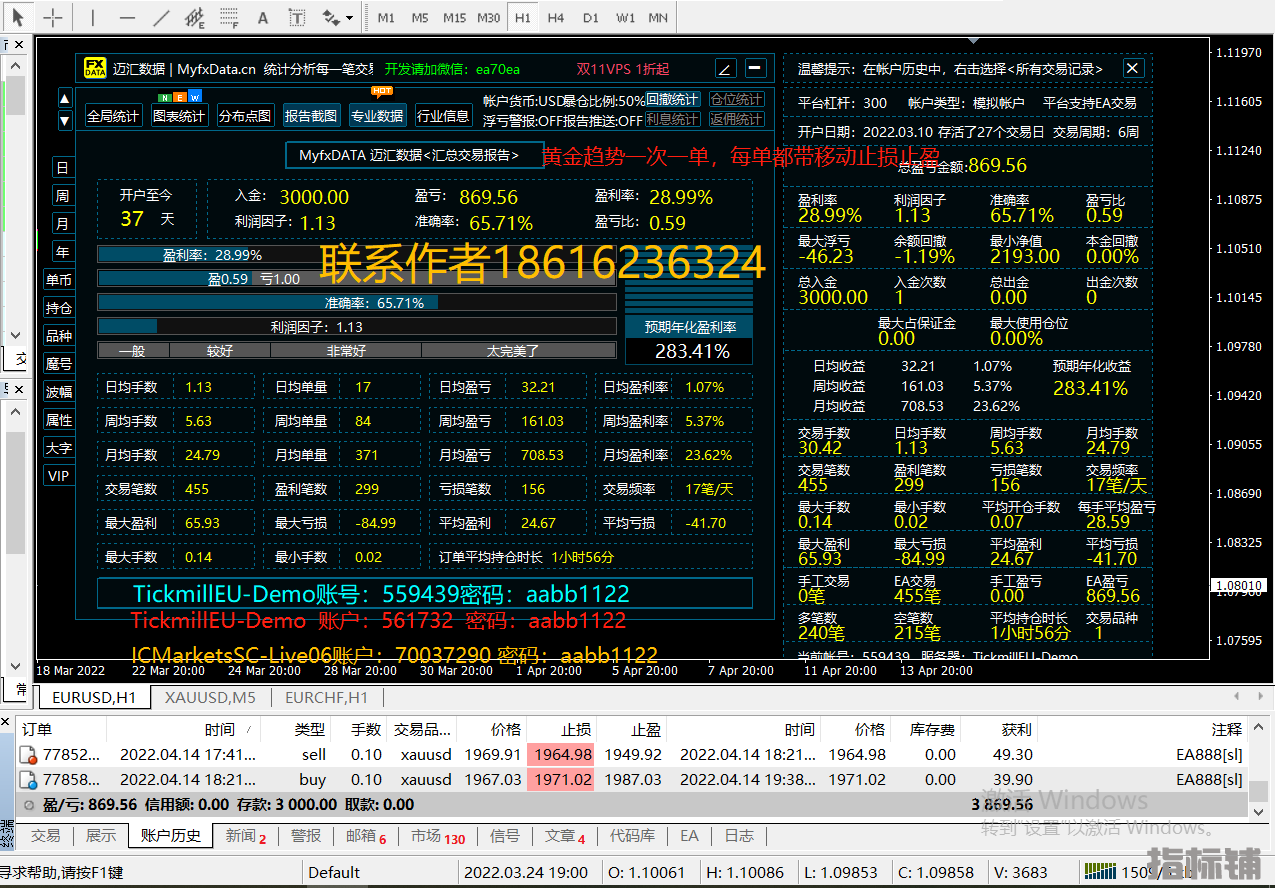Click the panel up arrow button
The height and width of the screenshot is (888, 1275).
click(x=65, y=99)
